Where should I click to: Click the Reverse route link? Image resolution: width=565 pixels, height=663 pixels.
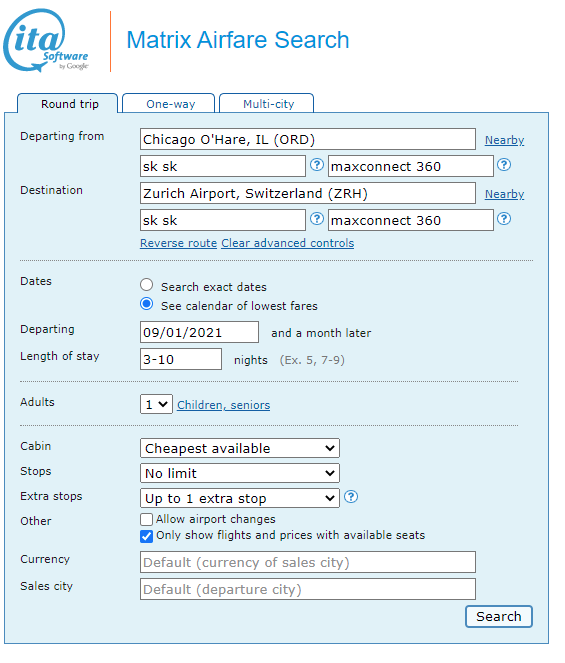(x=178, y=244)
